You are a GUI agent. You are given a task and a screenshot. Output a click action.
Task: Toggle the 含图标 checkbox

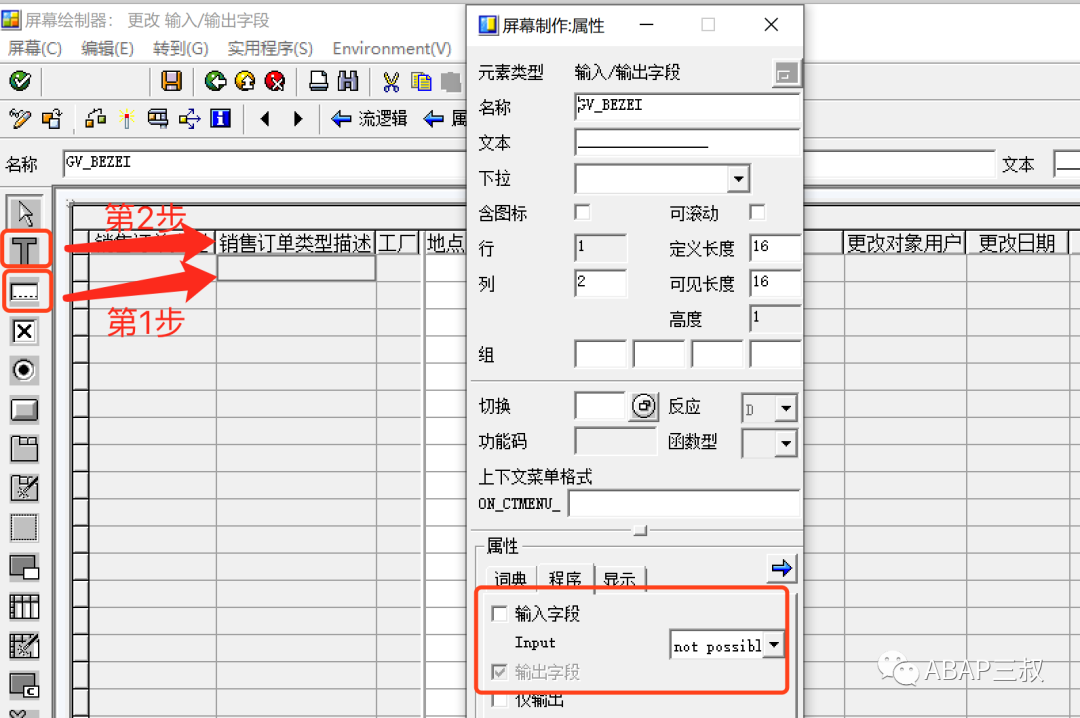[x=583, y=213]
